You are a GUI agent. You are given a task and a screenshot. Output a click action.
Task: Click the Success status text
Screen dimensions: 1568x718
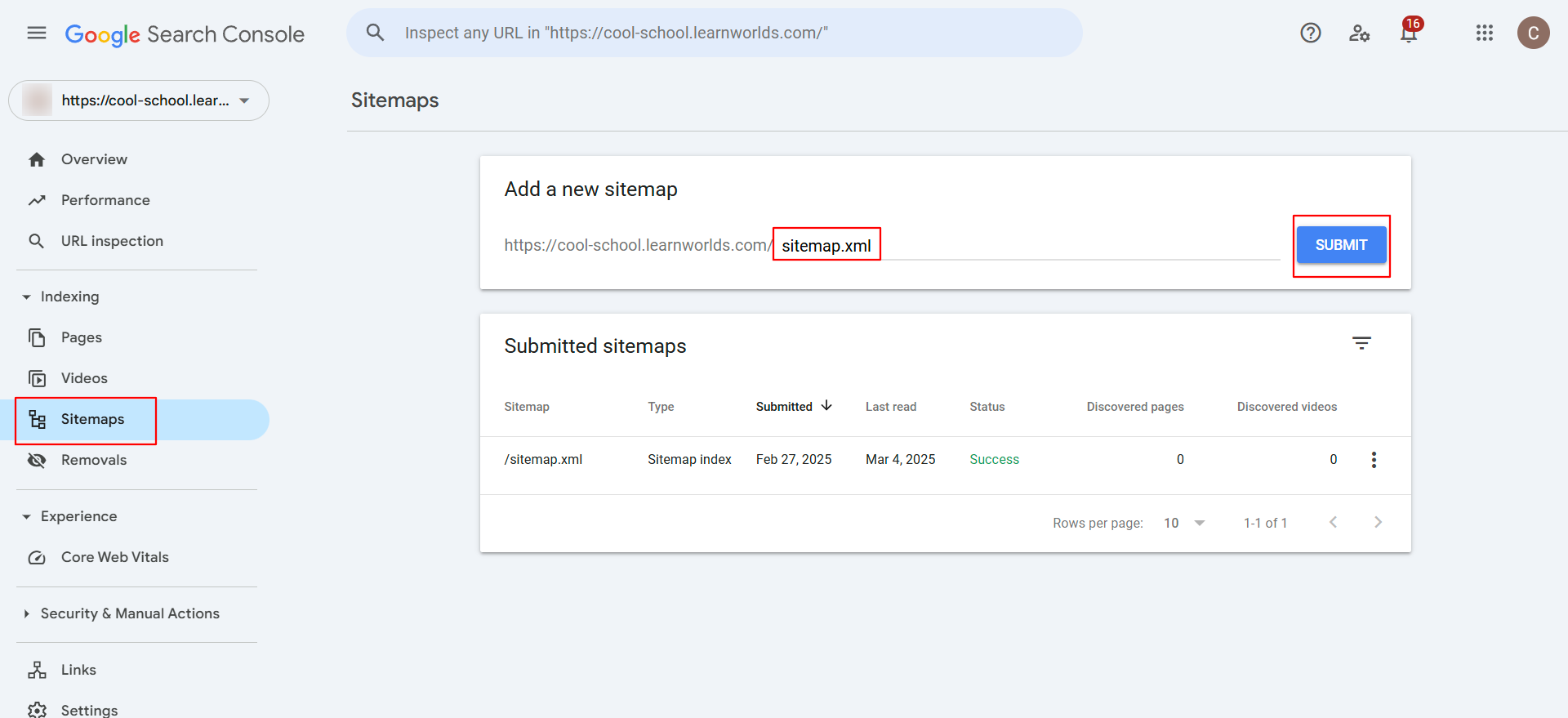(994, 459)
